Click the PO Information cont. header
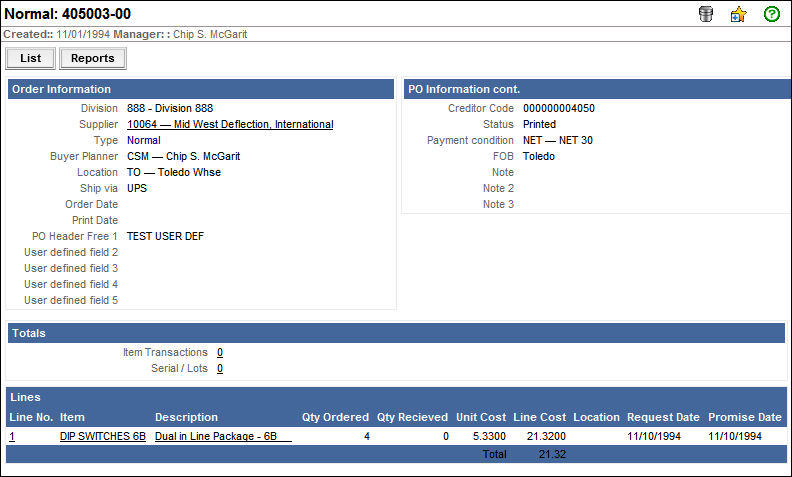The width and height of the screenshot is (792, 477). coord(463,89)
